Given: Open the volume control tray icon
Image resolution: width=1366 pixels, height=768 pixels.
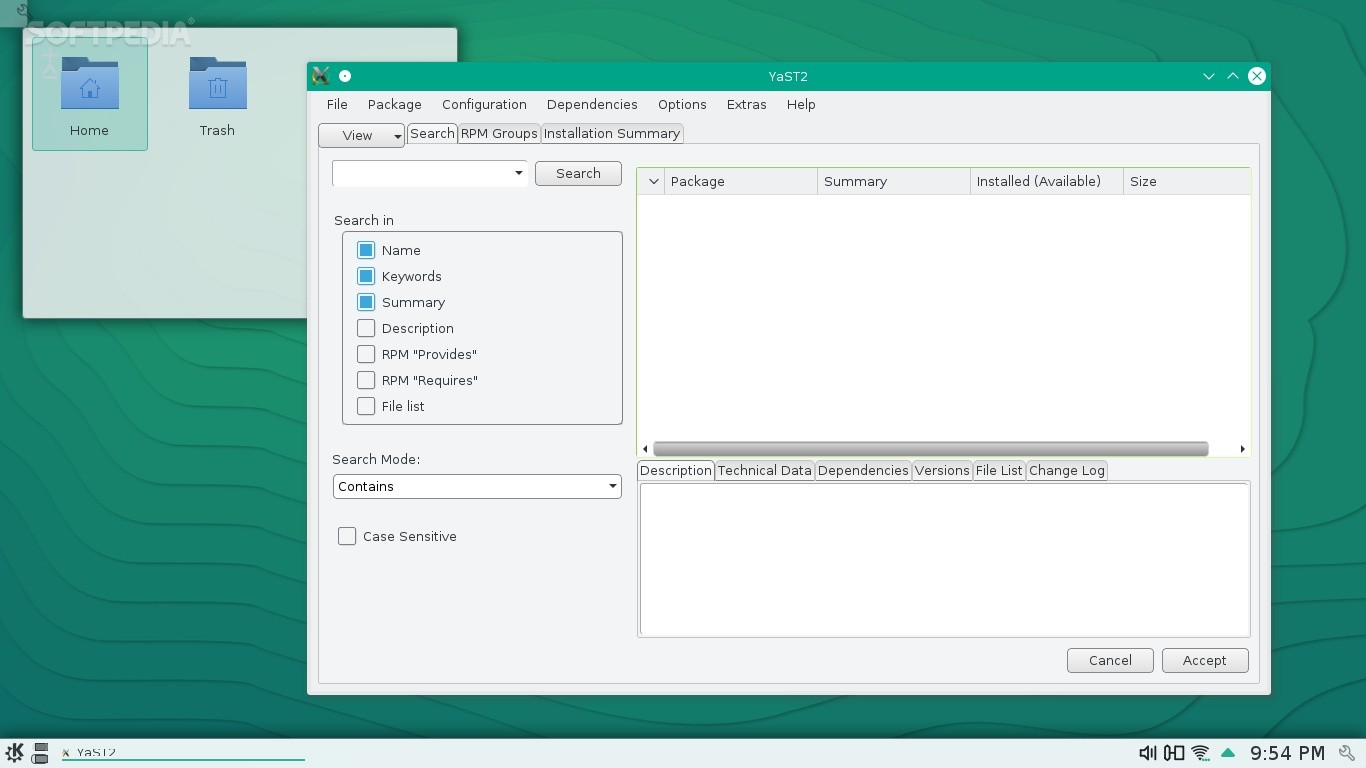Looking at the screenshot, I should (1148, 753).
